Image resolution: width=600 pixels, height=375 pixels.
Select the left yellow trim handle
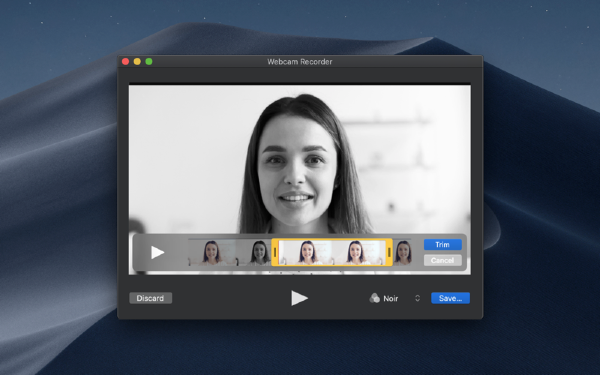275,252
